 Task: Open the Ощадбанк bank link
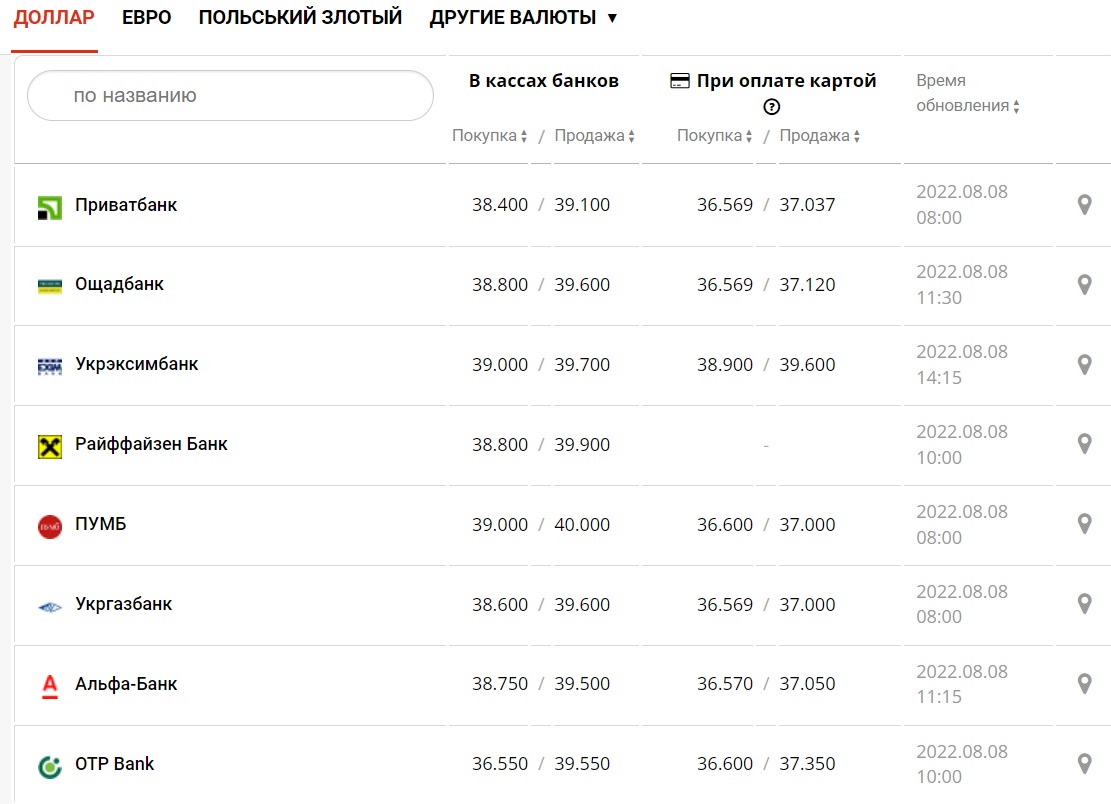(119, 284)
